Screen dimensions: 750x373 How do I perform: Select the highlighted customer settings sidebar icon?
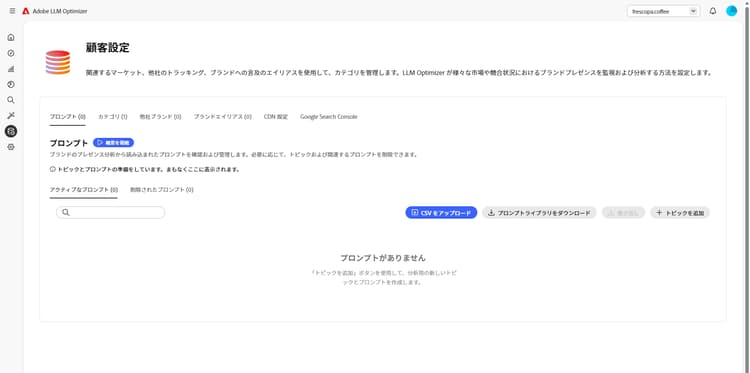(11, 131)
